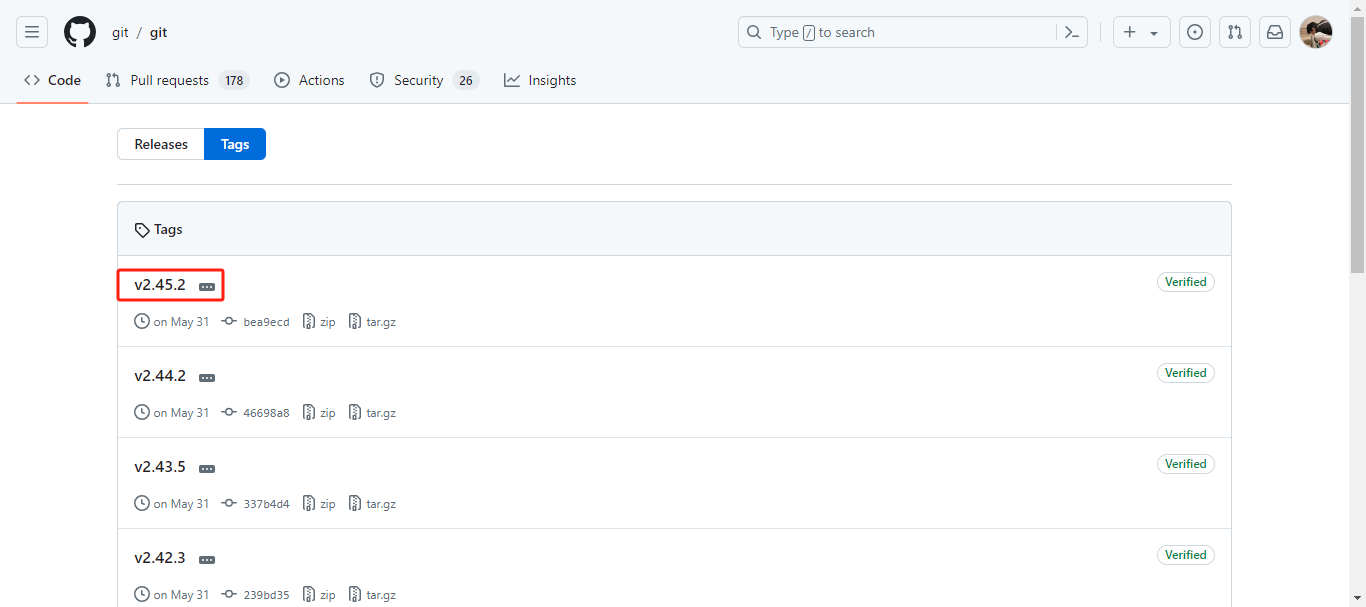Viewport: 1366px width, 607px height.
Task: Click the search input field
Action: (x=900, y=32)
